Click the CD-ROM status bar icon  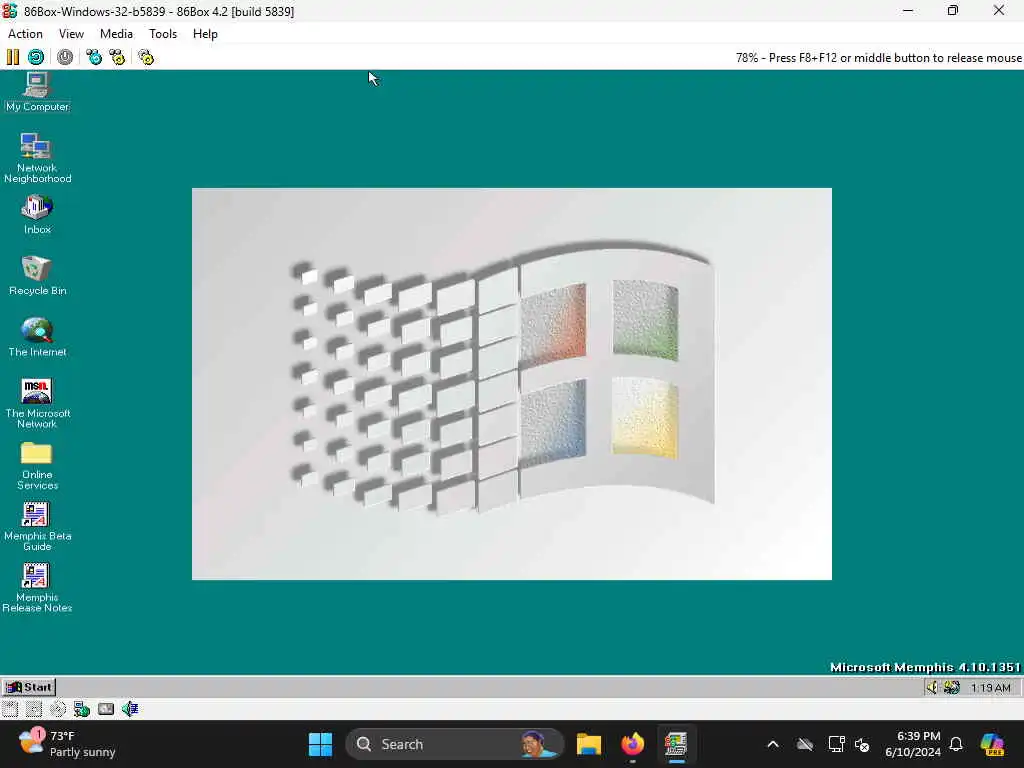[x=58, y=709]
